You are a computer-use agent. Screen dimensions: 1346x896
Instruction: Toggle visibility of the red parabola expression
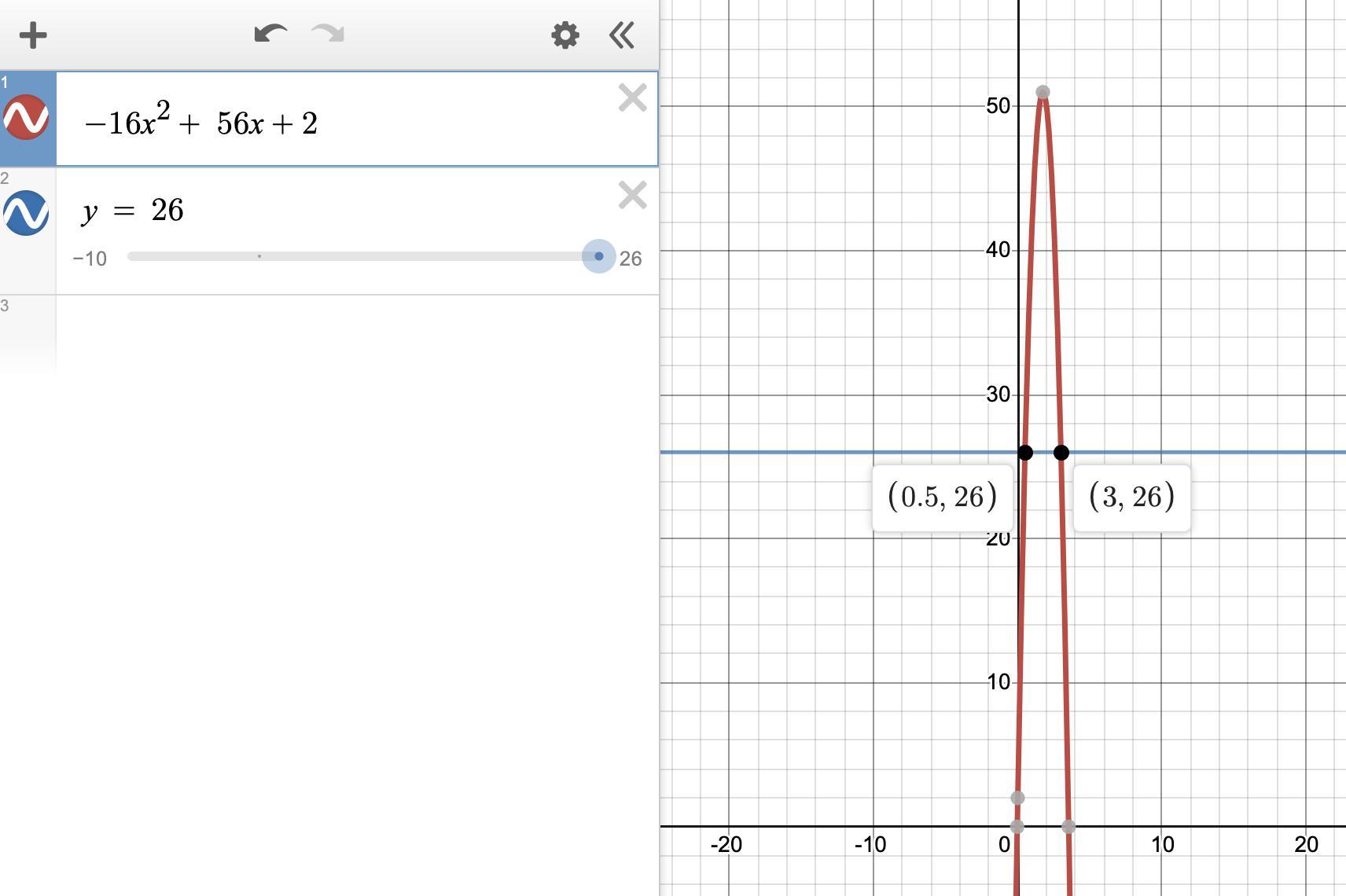click(26, 117)
